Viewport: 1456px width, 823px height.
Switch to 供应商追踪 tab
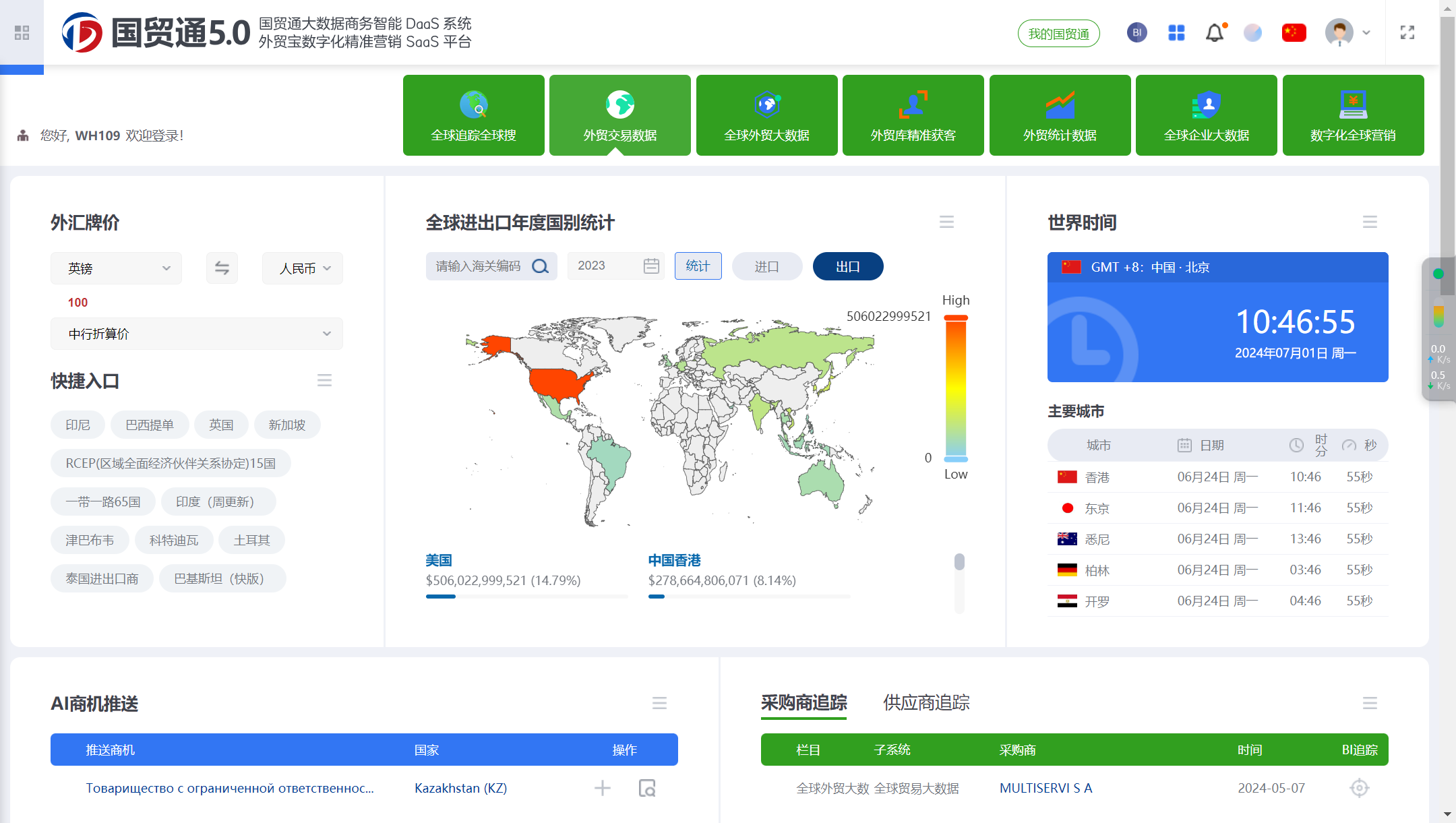point(926,703)
